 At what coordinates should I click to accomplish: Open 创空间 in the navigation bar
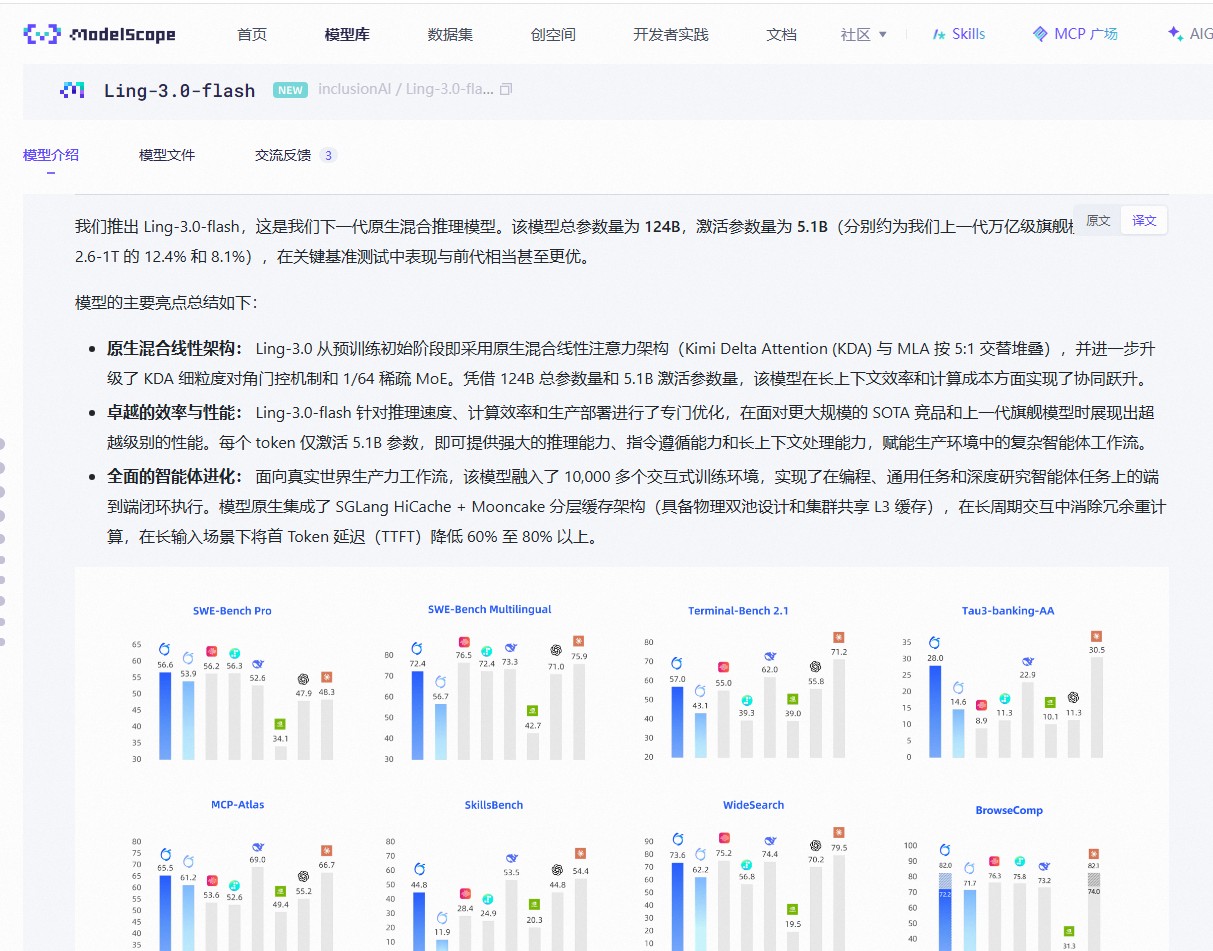(x=553, y=34)
